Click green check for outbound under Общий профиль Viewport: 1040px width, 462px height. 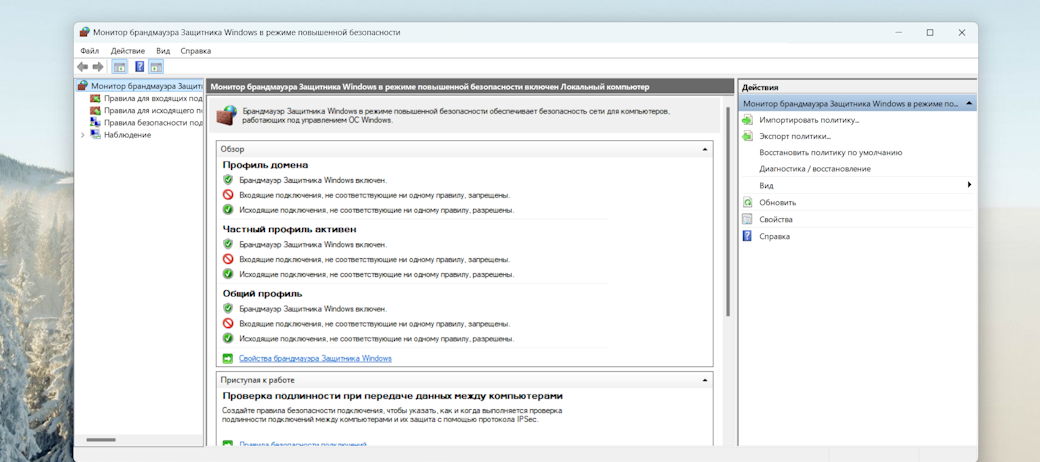(228, 338)
